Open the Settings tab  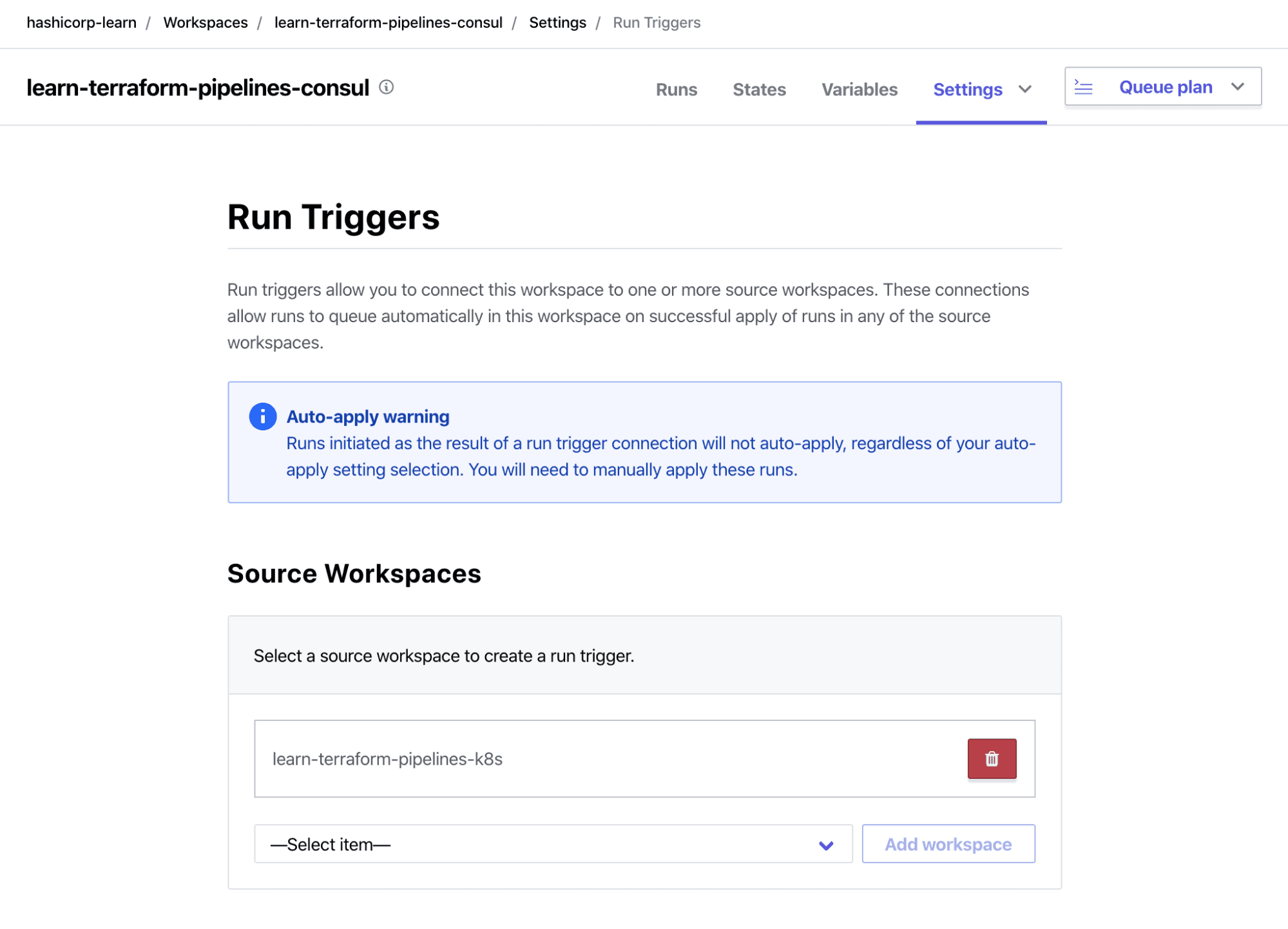[967, 89]
